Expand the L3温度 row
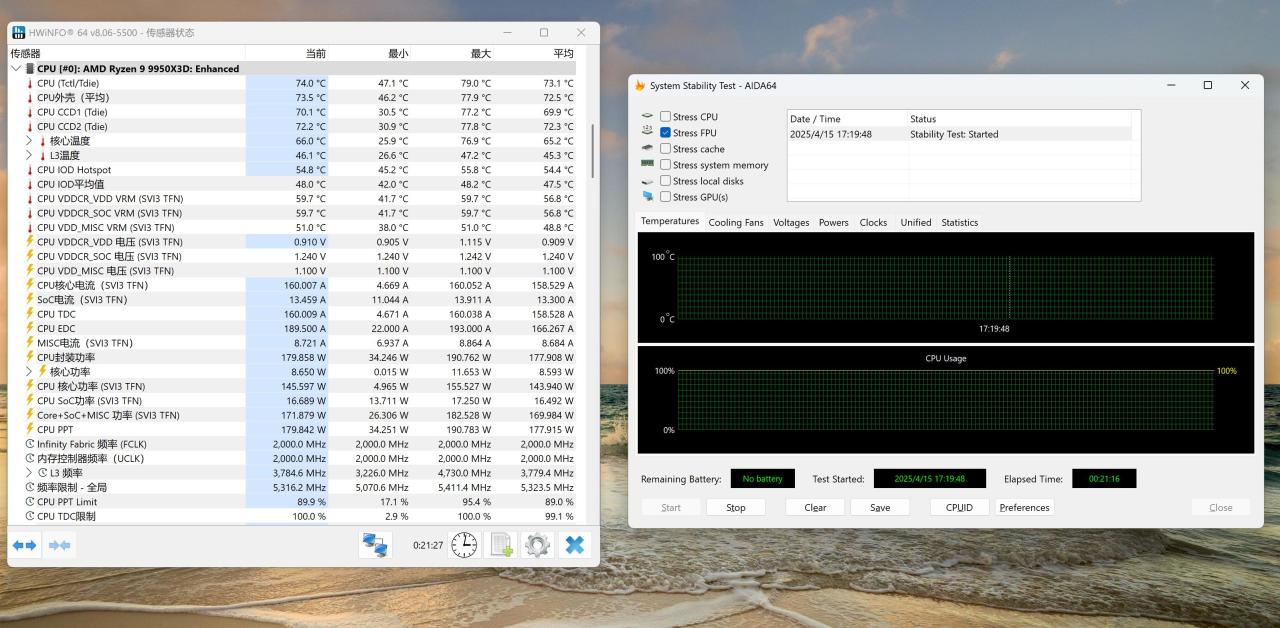The image size is (1280, 628). (29, 155)
